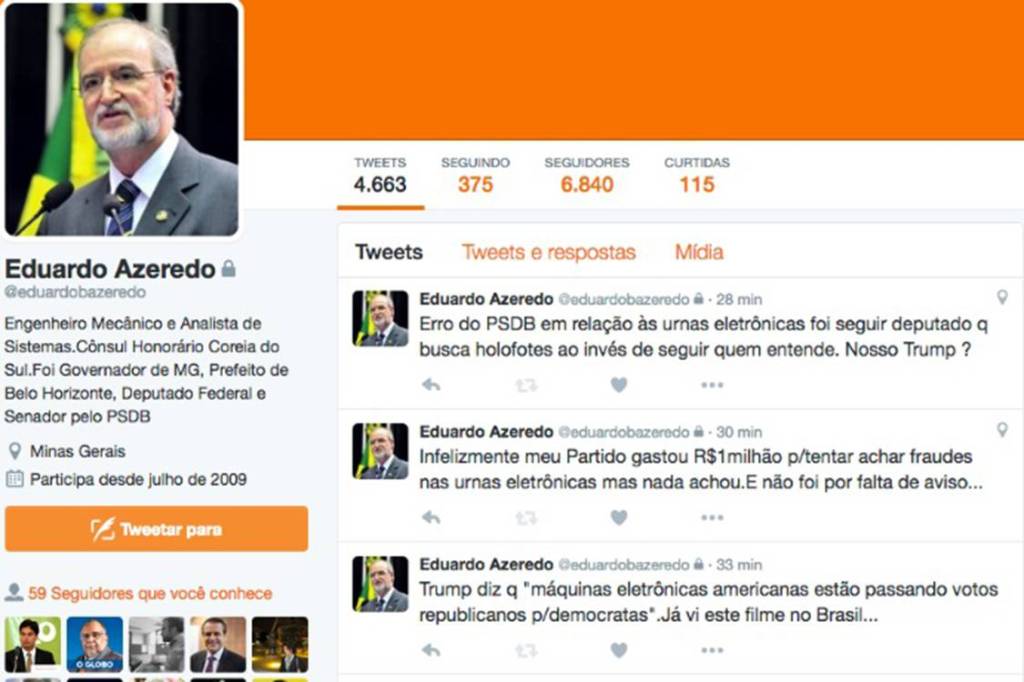Click location pin on 30 min tweet
This screenshot has width=1024, height=682.
pos(1002,430)
